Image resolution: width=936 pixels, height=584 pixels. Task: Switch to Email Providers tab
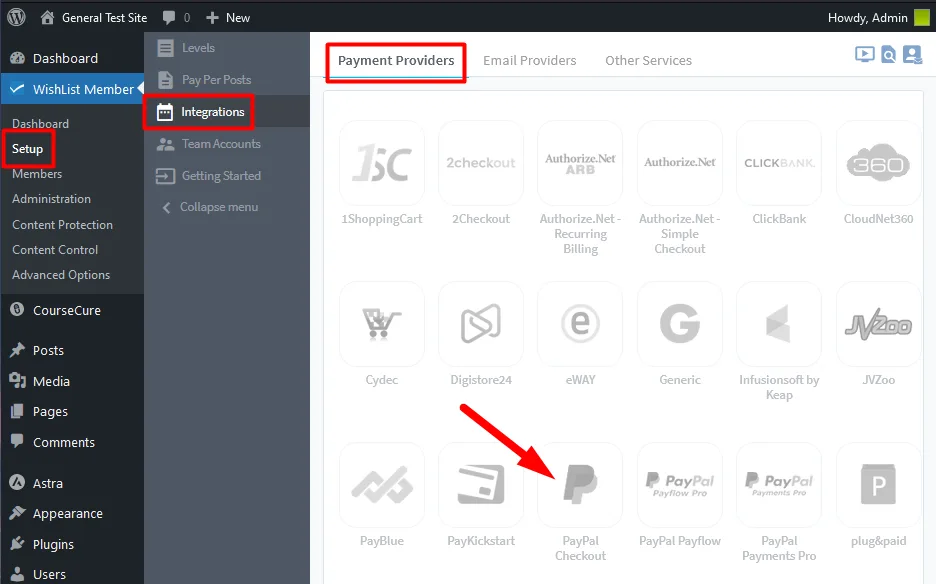point(529,60)
